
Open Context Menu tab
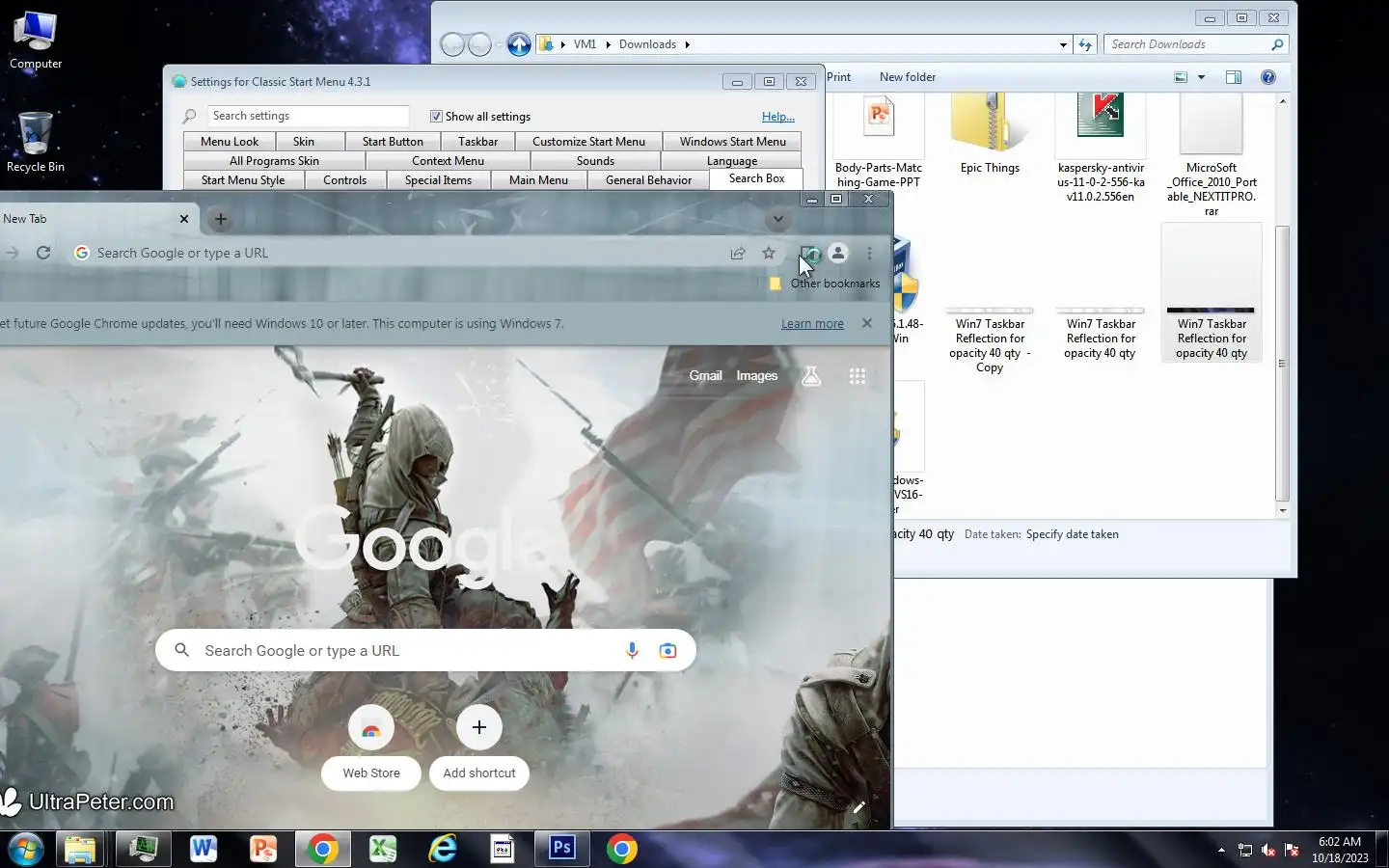pyautogui.click(x=448, y=161)
